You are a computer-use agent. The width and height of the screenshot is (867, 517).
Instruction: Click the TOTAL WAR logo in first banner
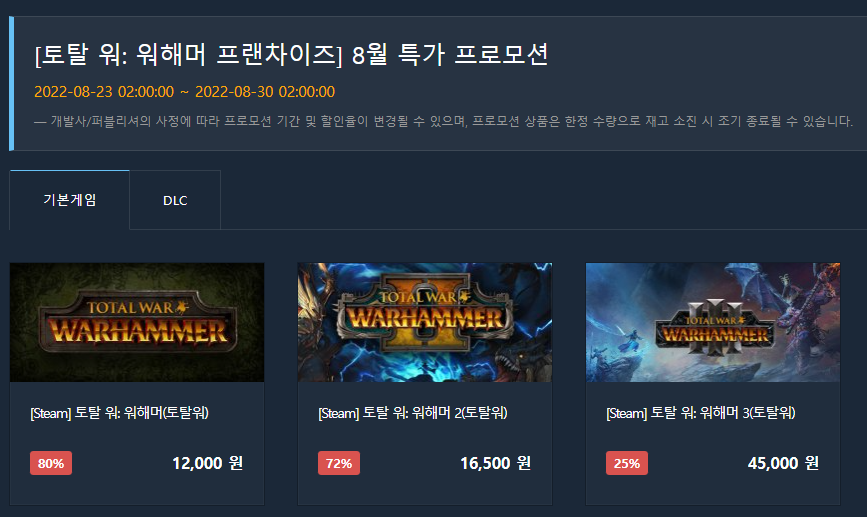137,322
